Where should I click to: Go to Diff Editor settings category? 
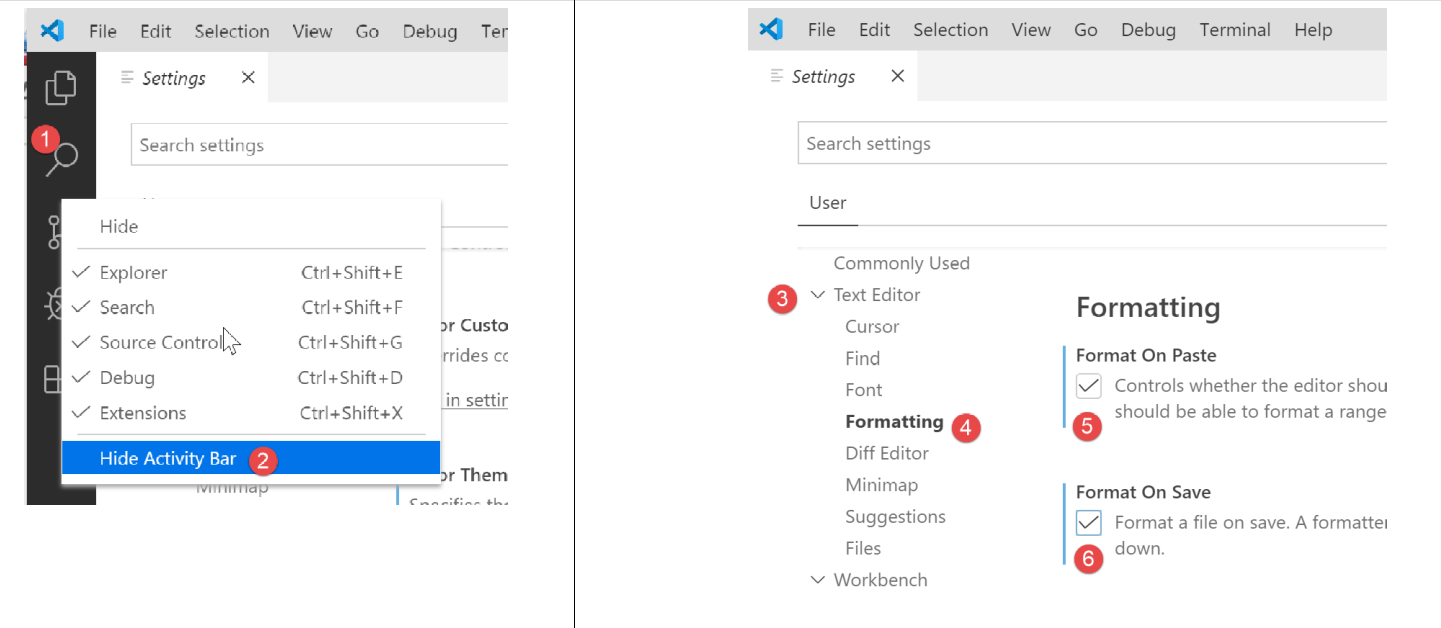click(886, 453)
